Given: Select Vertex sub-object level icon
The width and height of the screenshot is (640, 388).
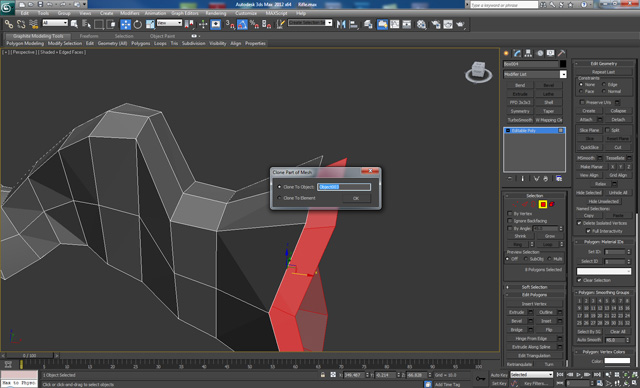Looking at the screenshot, I should coord(515,204).
